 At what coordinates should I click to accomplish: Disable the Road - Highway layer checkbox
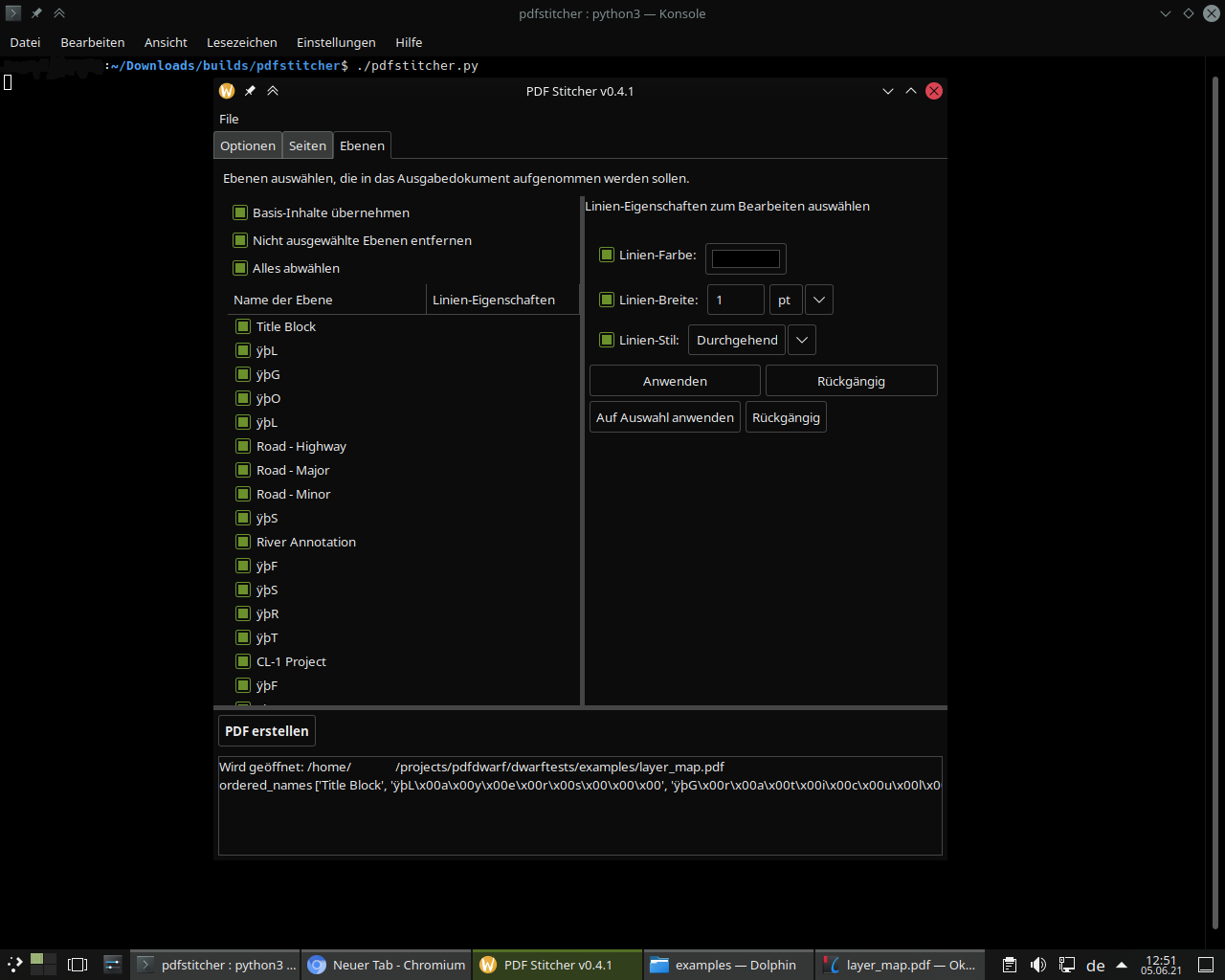243,446
